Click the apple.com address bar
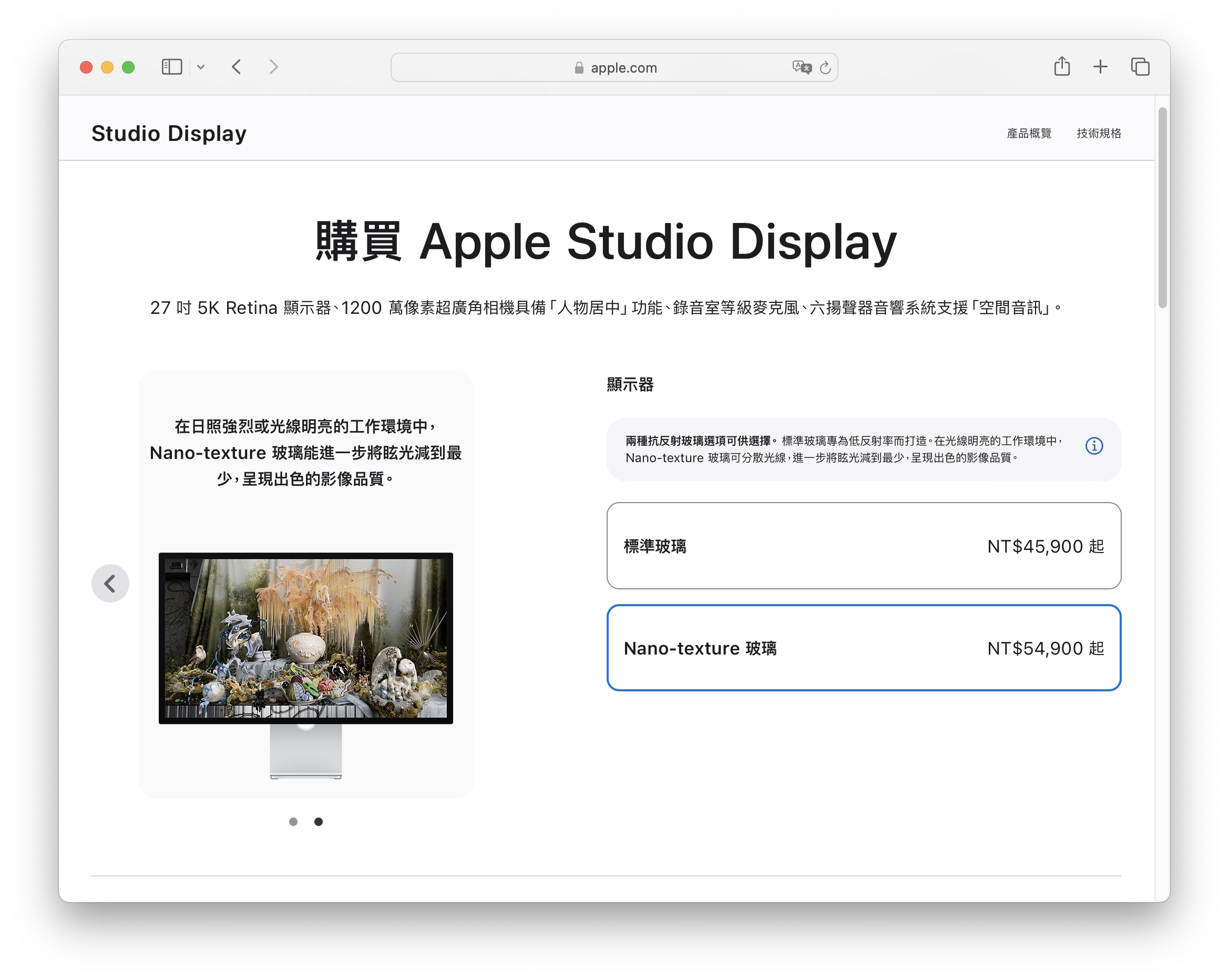The height and width of the screenshot is (980, 1229). pos(614,67)
